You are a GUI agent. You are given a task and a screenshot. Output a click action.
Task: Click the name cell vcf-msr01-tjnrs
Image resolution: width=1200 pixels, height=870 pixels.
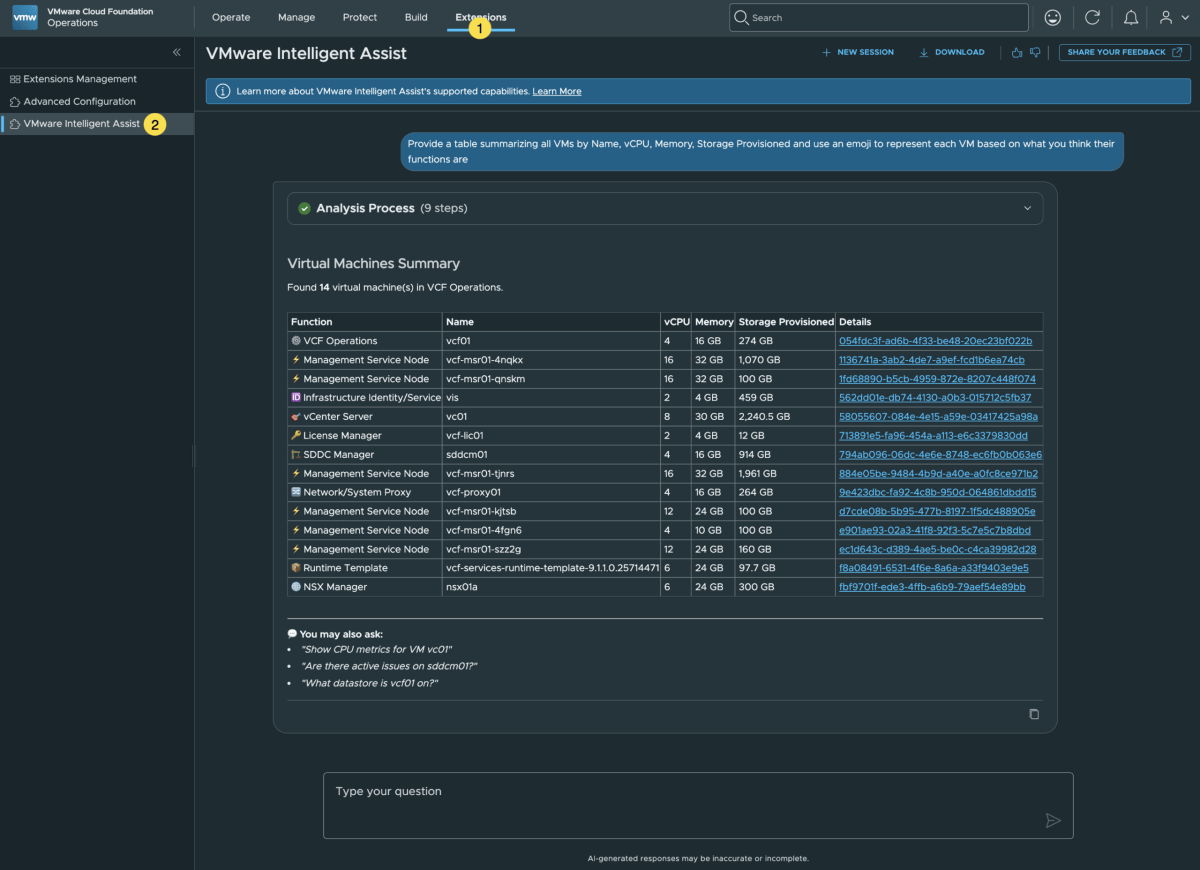[551, 473]
